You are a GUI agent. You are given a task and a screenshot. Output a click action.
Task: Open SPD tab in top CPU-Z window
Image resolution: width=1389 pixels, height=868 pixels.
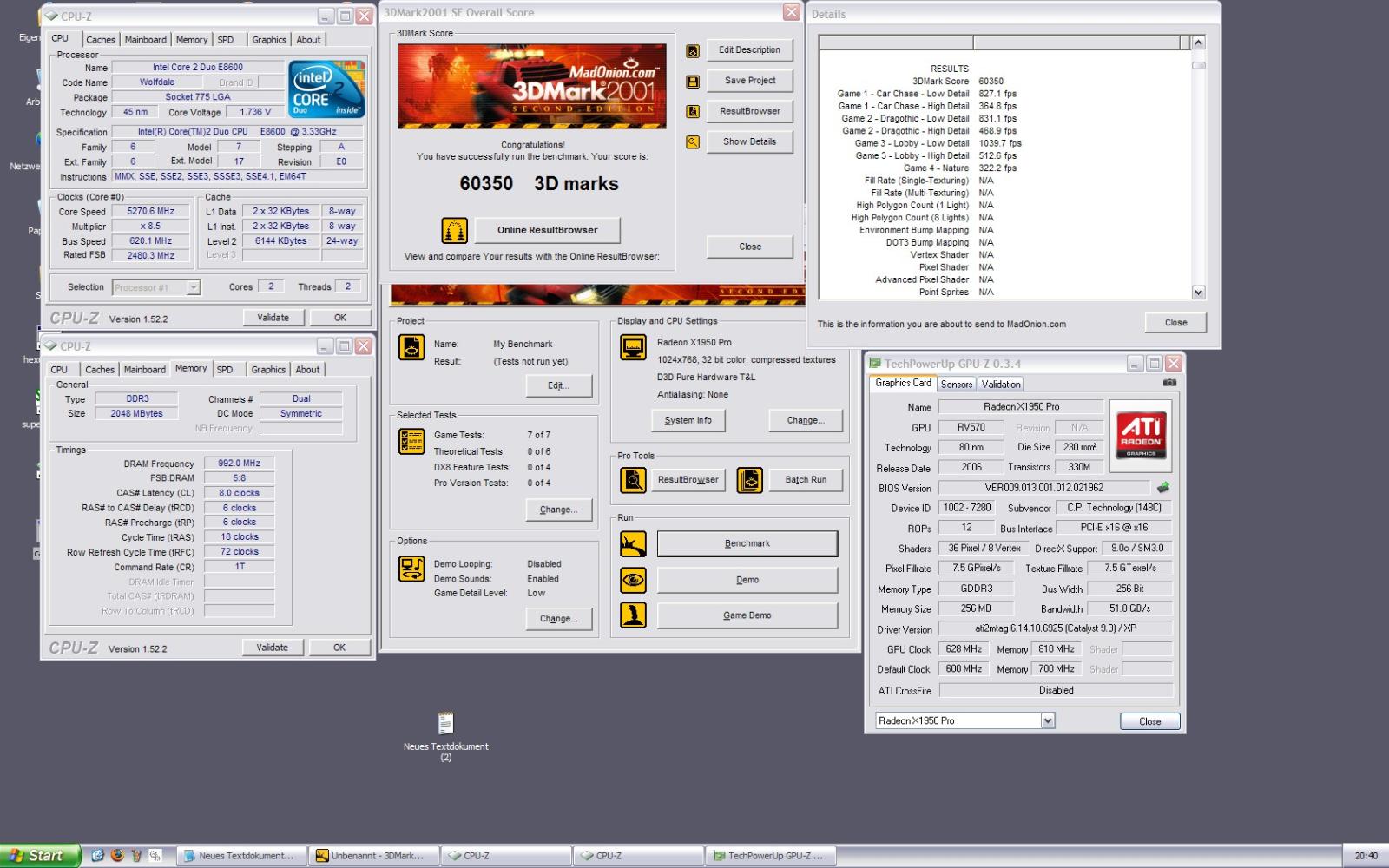(226, 39)
